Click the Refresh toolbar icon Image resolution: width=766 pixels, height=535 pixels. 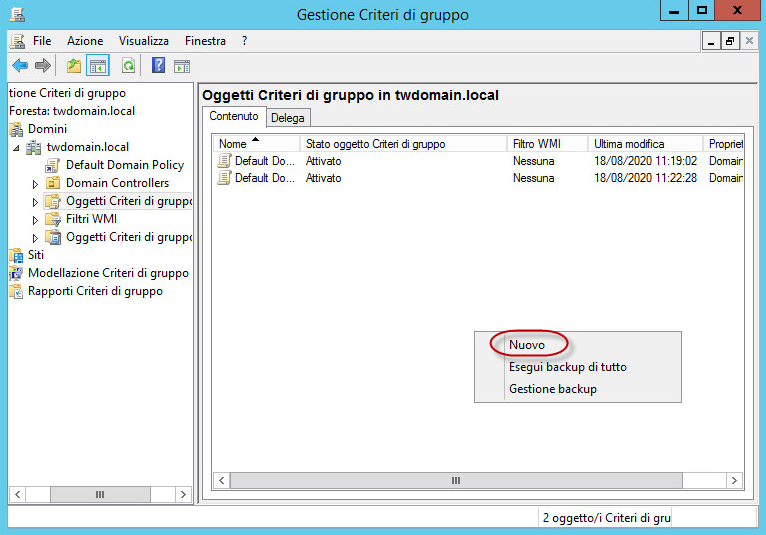pos(128,66)
